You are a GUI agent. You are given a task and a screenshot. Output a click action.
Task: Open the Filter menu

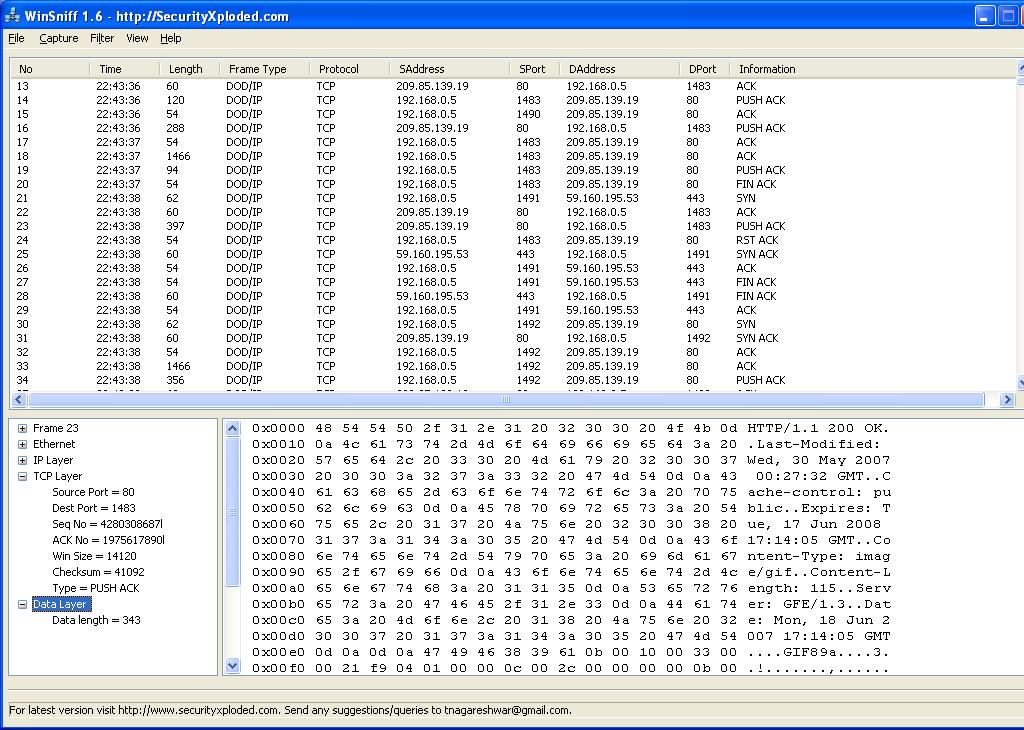(102, 38)
